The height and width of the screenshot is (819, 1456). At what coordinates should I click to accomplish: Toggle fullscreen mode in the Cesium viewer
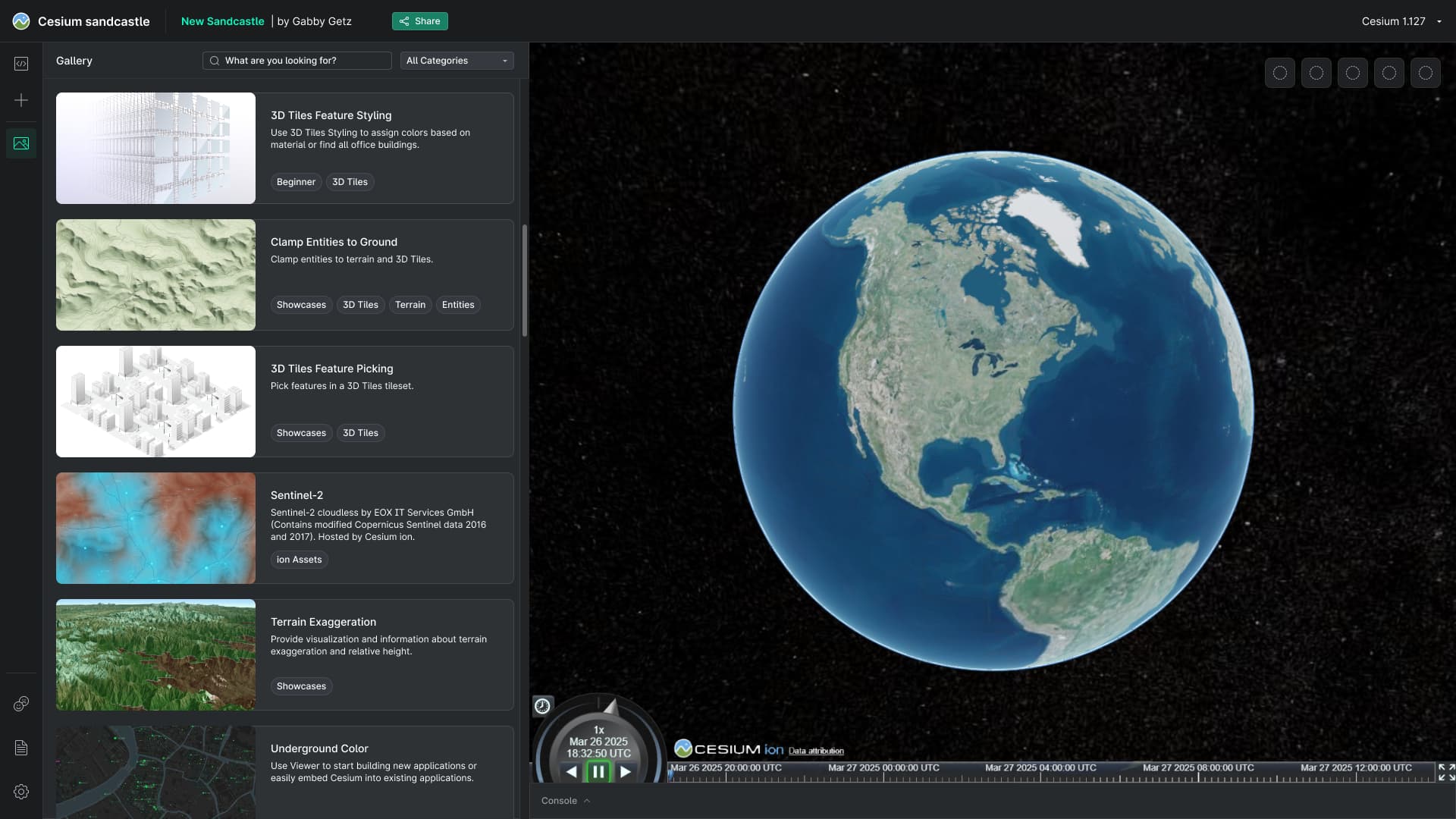point(1446,772)
